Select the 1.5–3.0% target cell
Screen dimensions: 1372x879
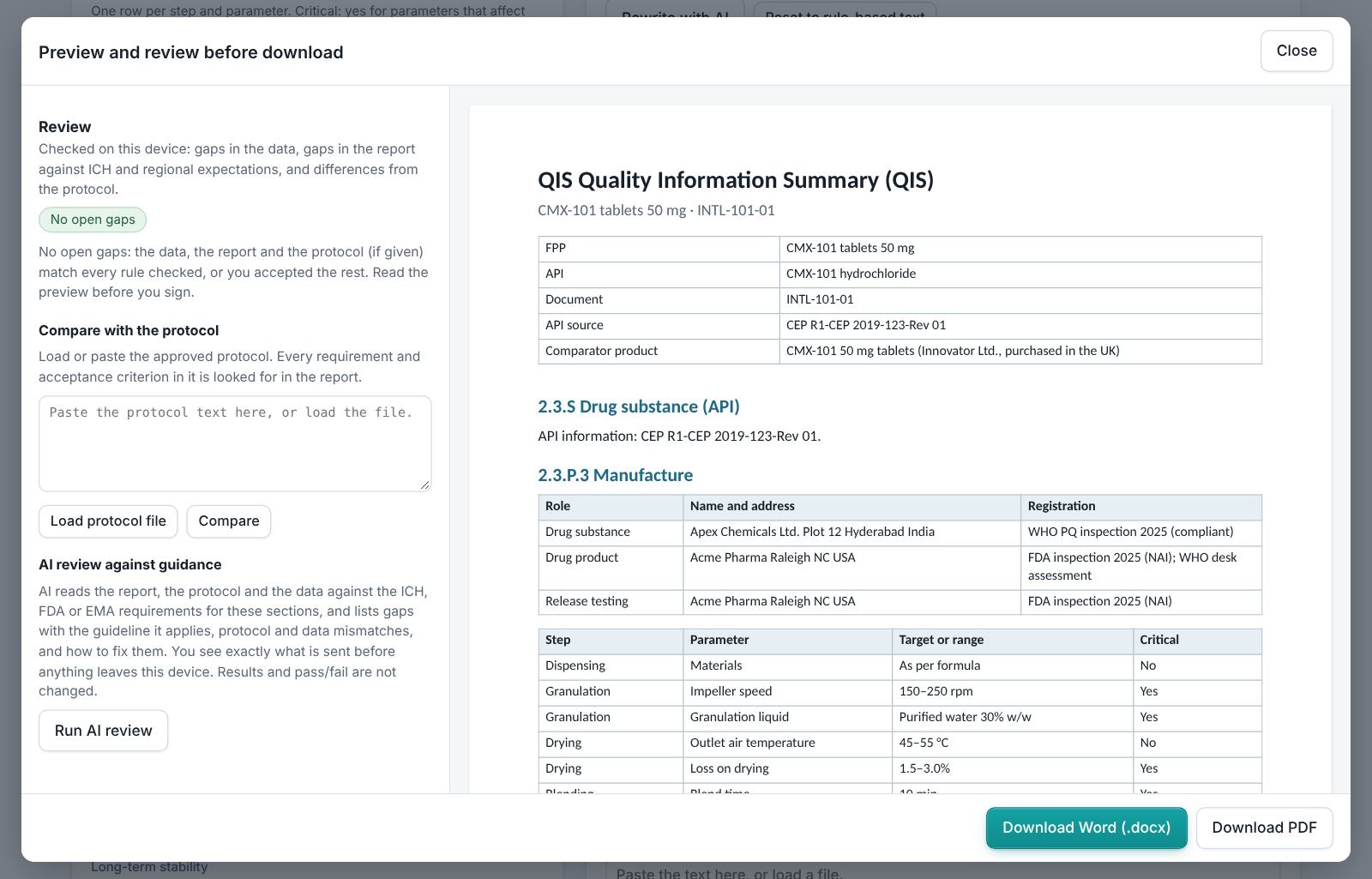(1012, 769)
